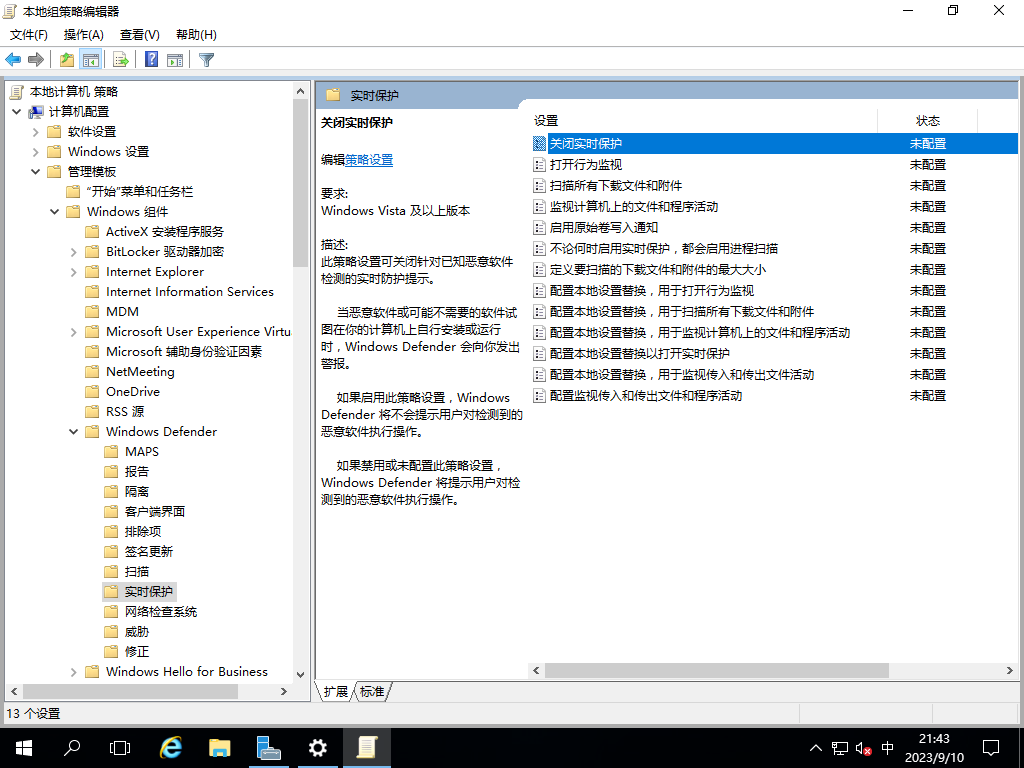
Task: Open Settings gear on taskbar
Action: click(317, 748)
